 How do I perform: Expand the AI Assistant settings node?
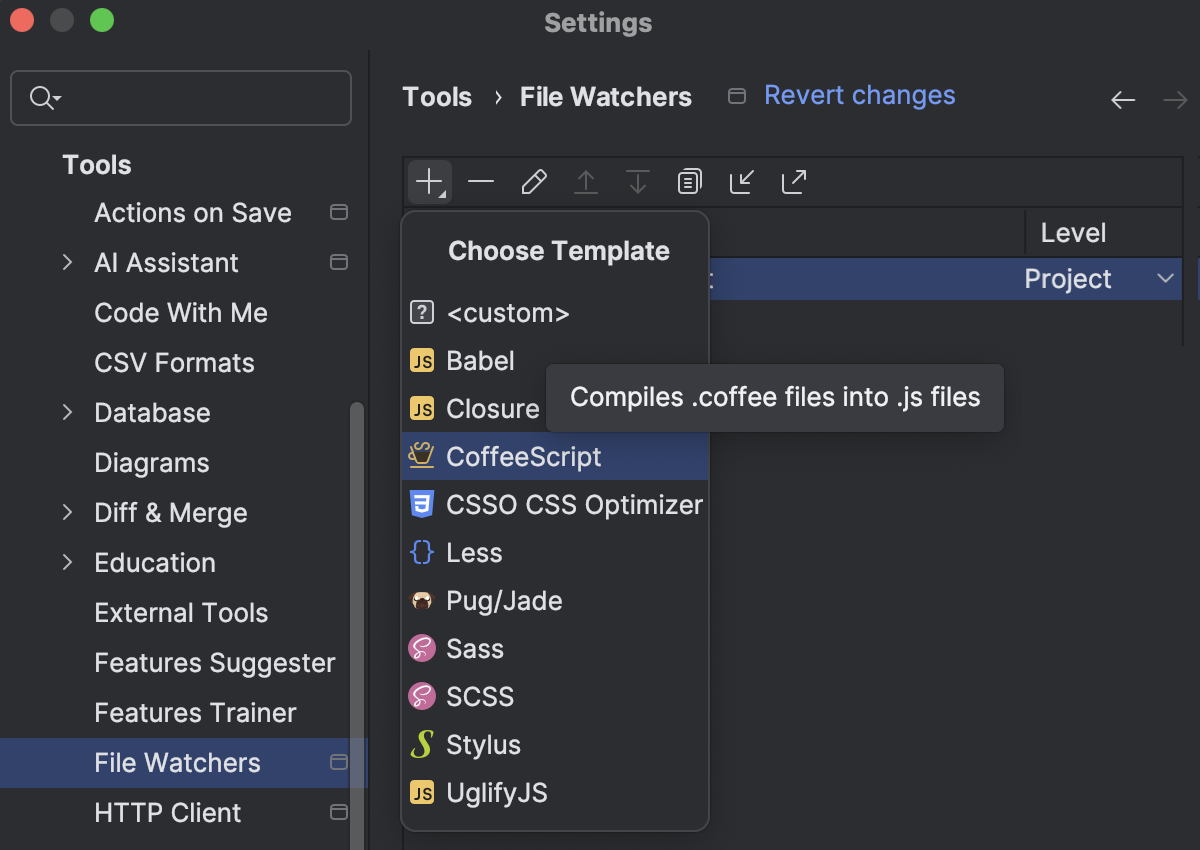point(66,262)
